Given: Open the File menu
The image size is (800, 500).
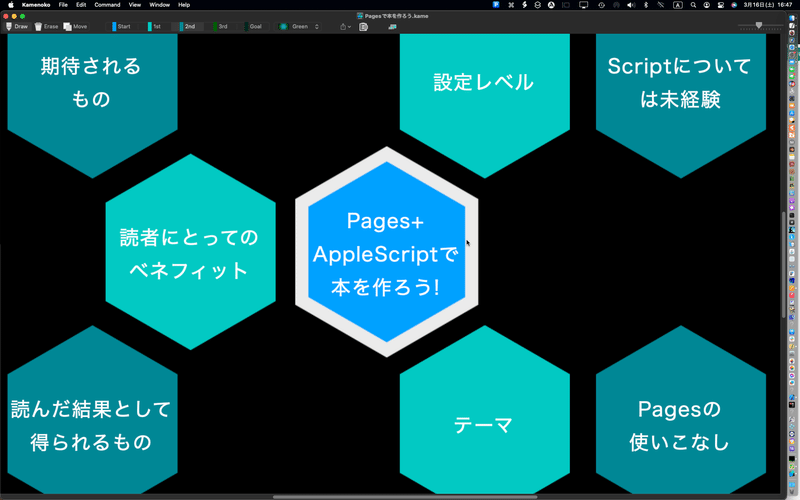Looking at the screenshot, I should (63, 5).
